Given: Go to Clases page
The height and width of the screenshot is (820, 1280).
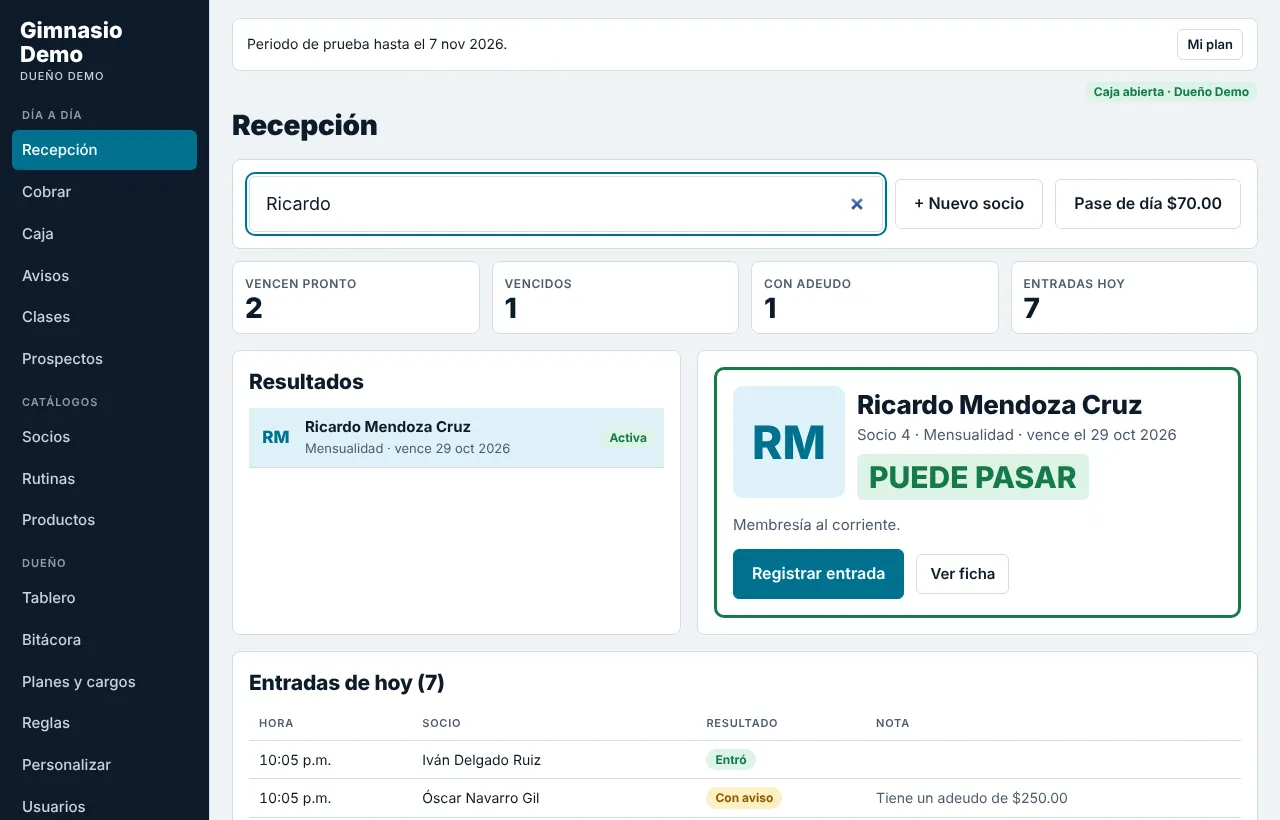Looking at the screenshot, I should (x=104, y=317).
